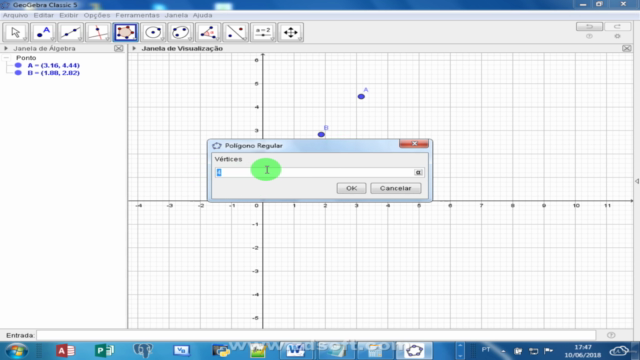Close the Polígono Regular dialog
Image resolution: width=640 pixels, height=360 pixels.
(x=414, y=143)
